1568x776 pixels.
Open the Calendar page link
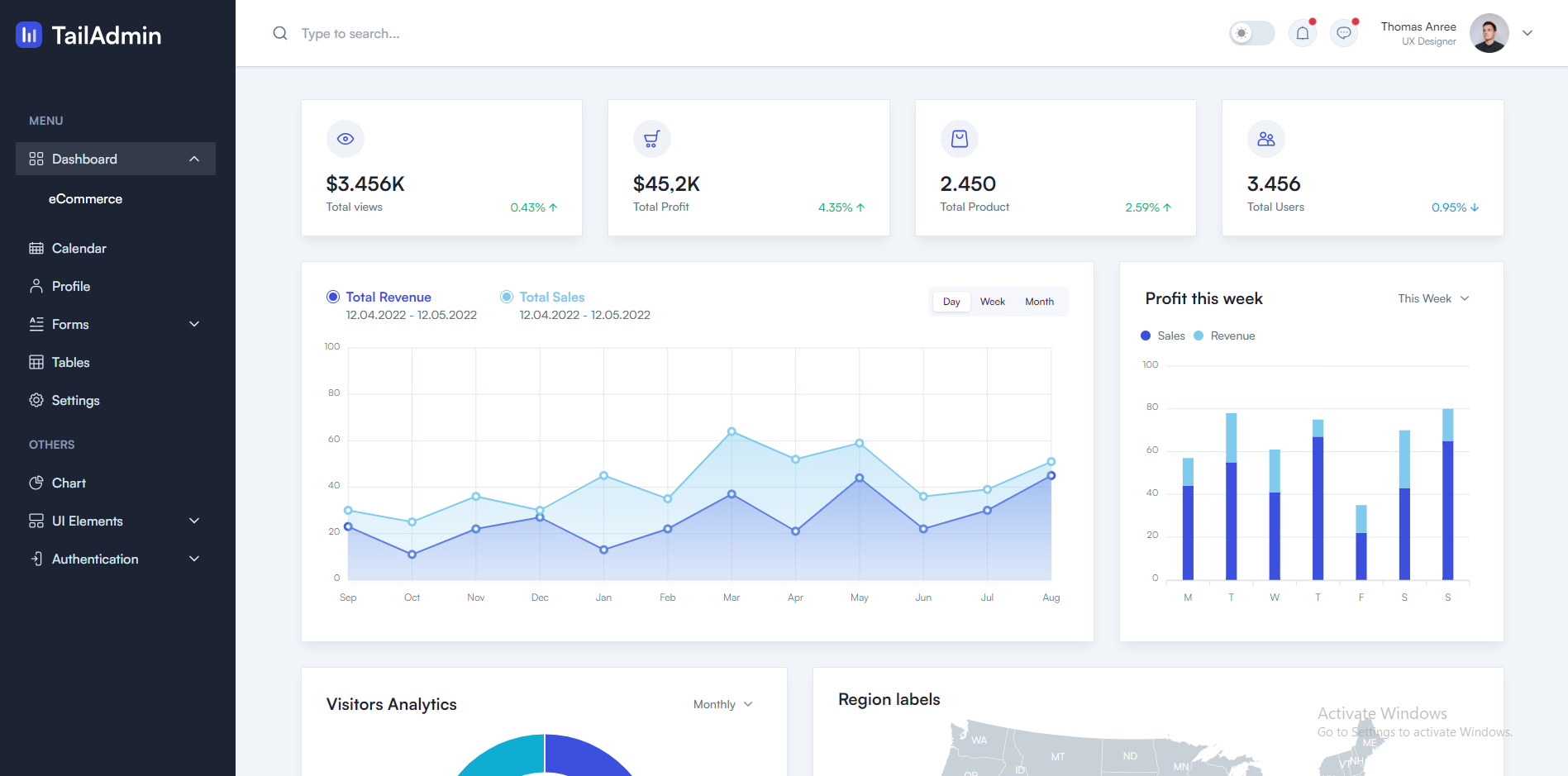pos(79,249)
